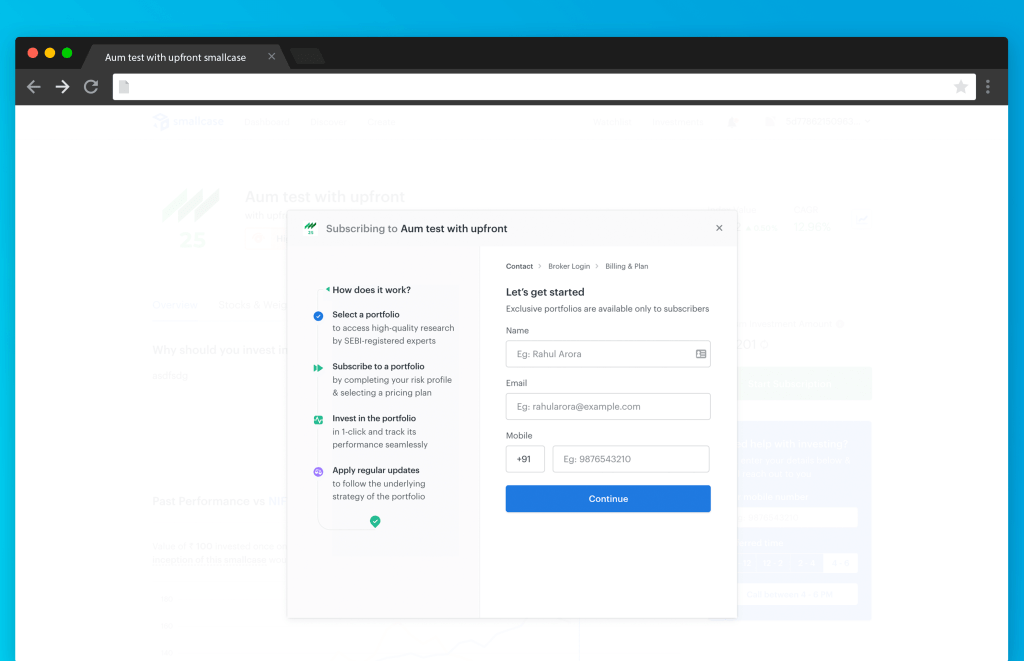Screen dimensions: 1024x661
Task: Click the blue checkmark icon beside Select a portfolio
Action: (x=318, y=315)
